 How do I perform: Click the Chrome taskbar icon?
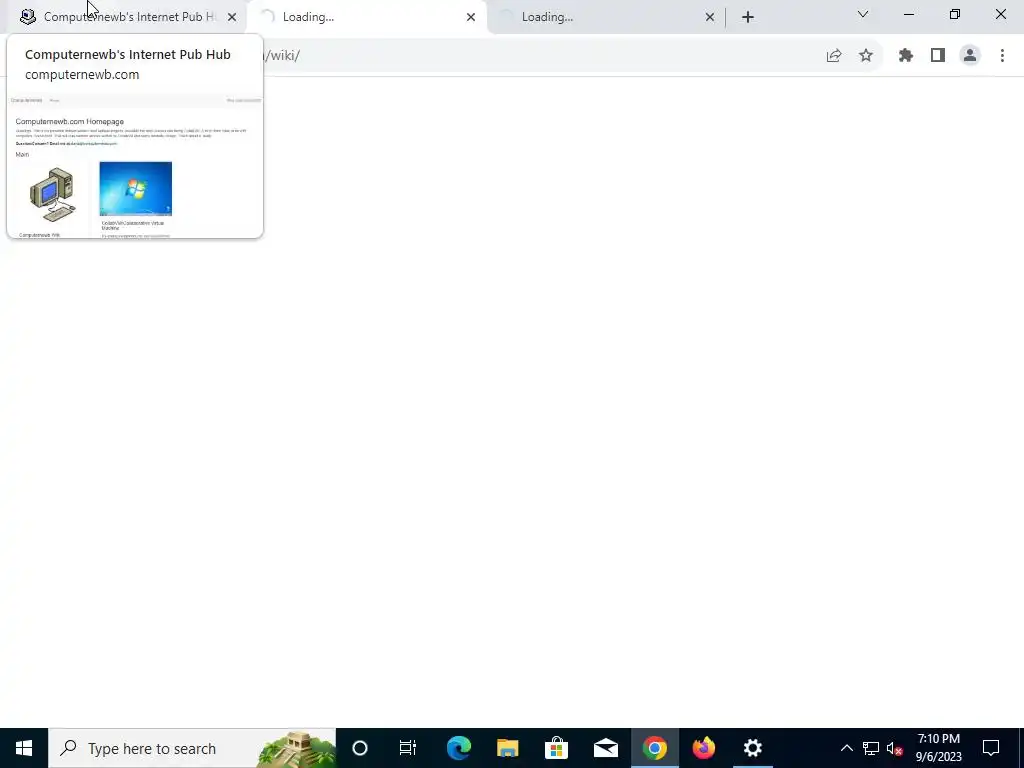click(654, 748)
